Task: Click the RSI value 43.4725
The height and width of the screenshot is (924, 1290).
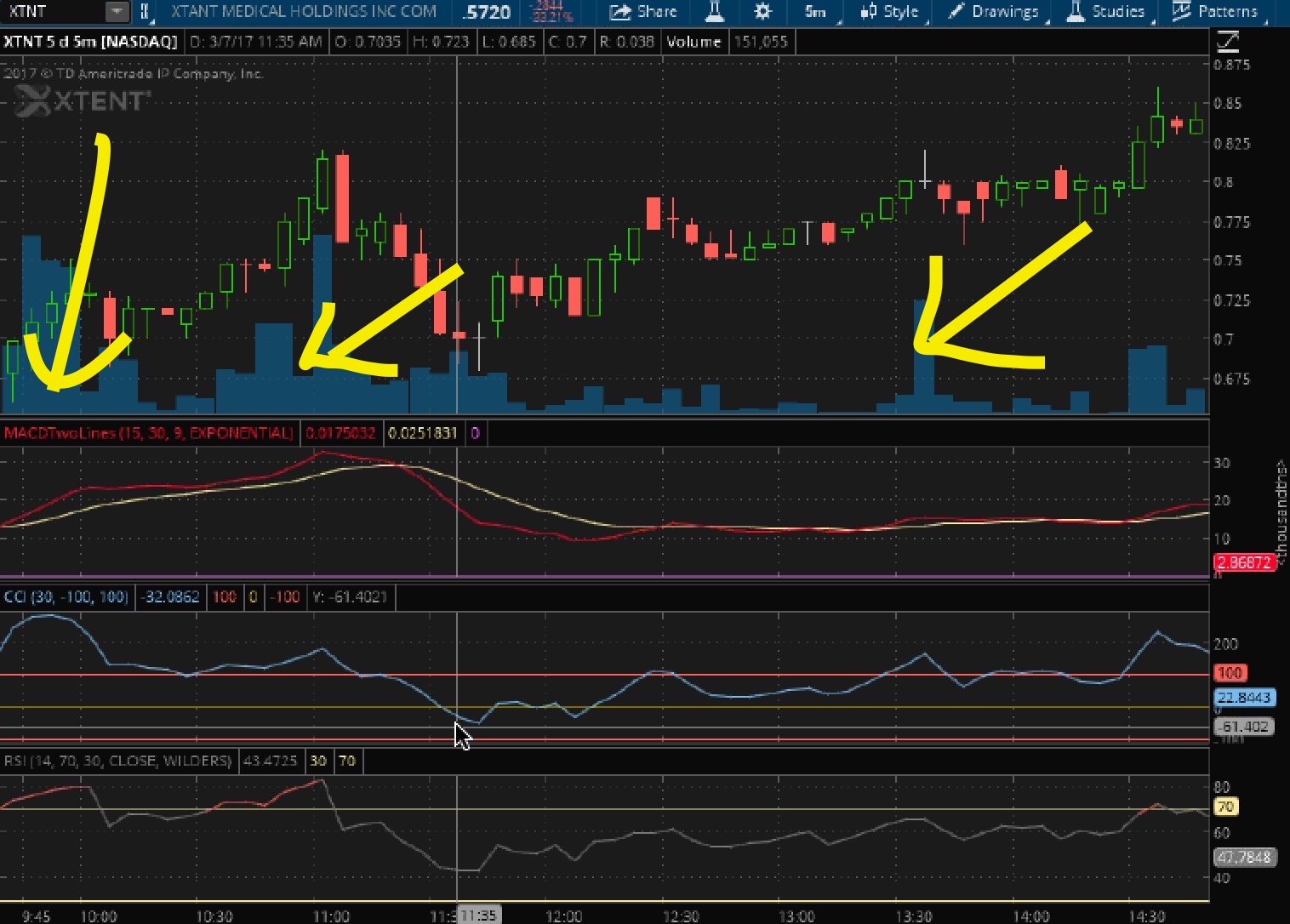Action: point(270,761)
